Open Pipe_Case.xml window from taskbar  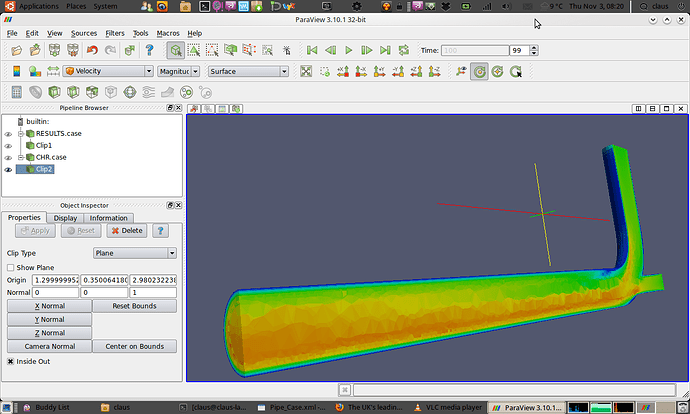[293, 407]
